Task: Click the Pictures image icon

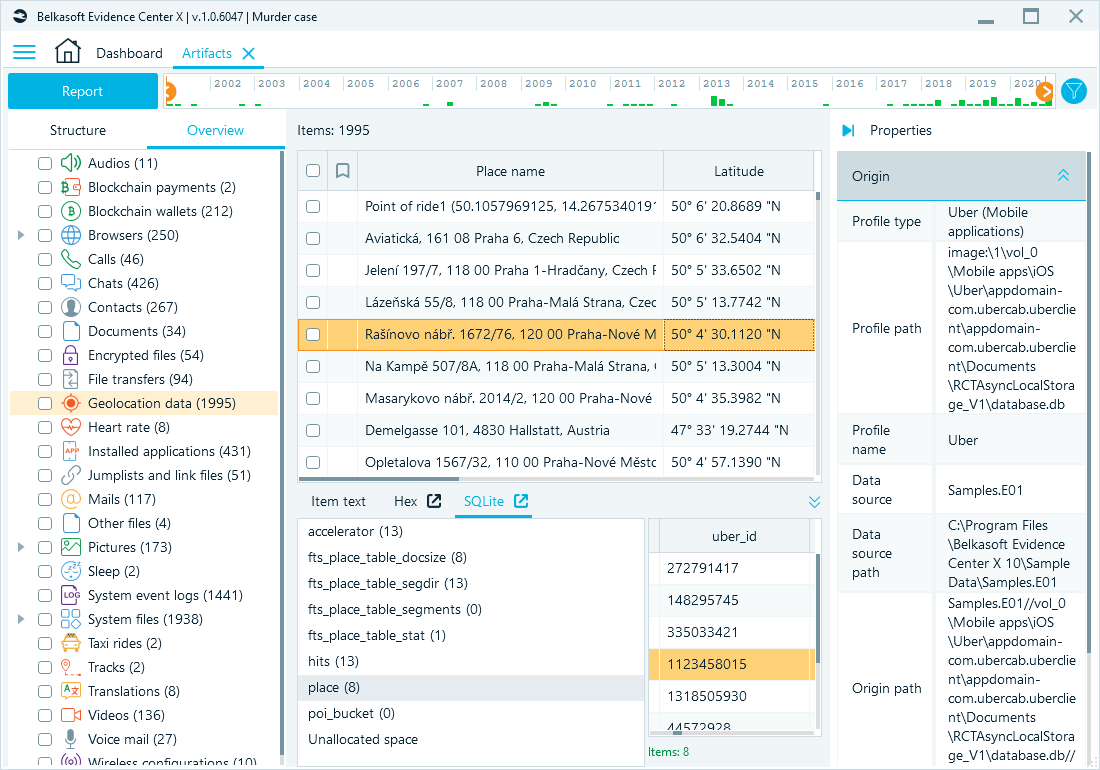Action: [x=71, y=547]
